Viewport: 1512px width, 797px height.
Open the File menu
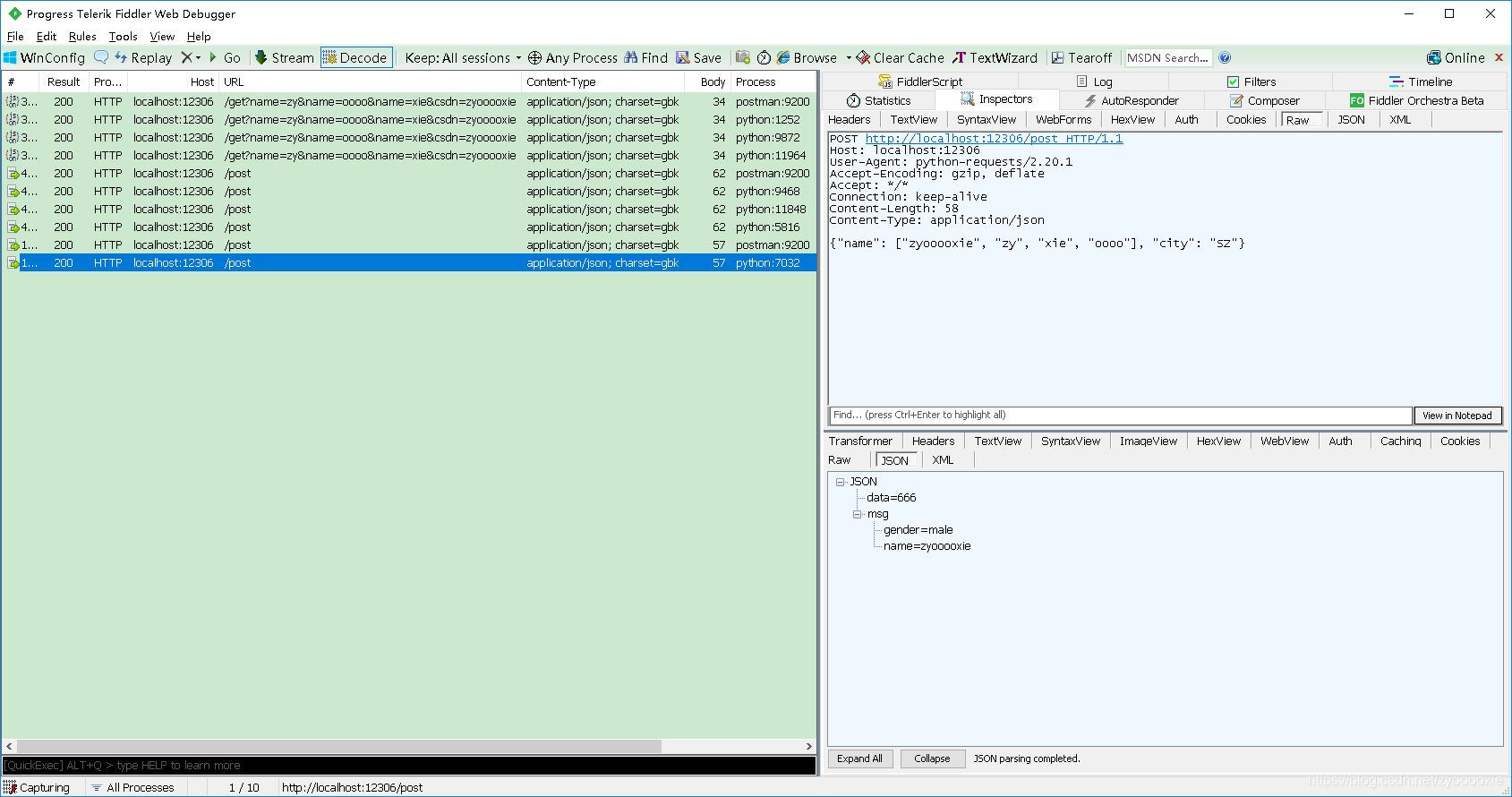(x=15, y=37)
